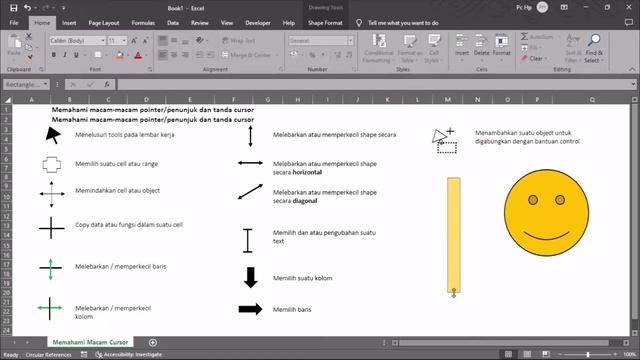
Task: Collapse the ribbon with the chevron
Action: click(632, 69)
